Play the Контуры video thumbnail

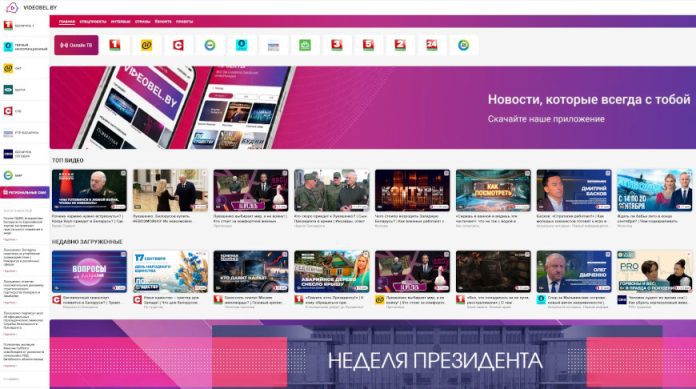412,190
